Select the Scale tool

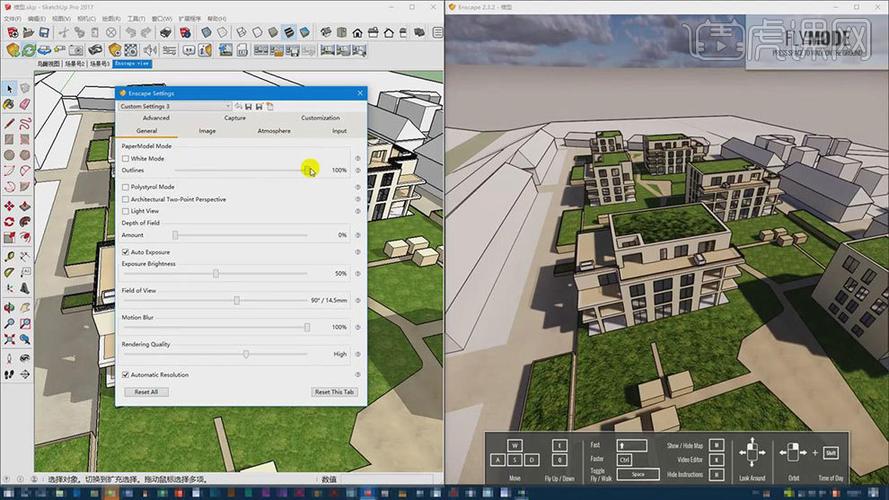point(10,238)
